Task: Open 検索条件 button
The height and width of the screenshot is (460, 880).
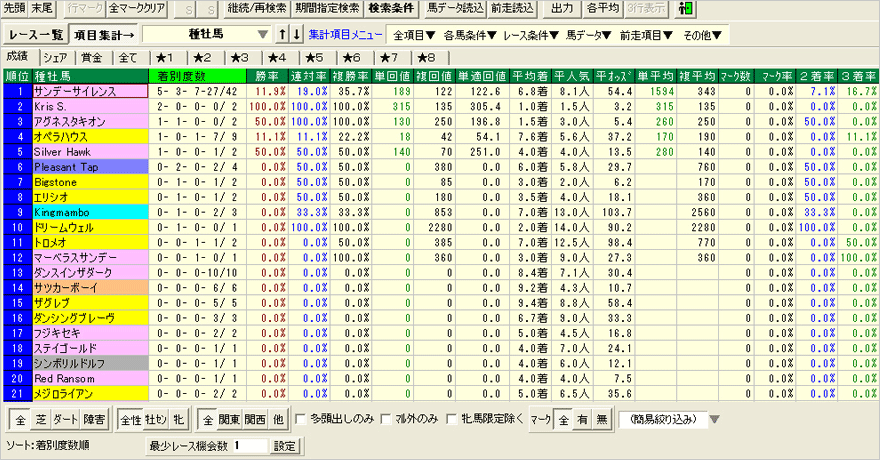Action: pos(391,8)
